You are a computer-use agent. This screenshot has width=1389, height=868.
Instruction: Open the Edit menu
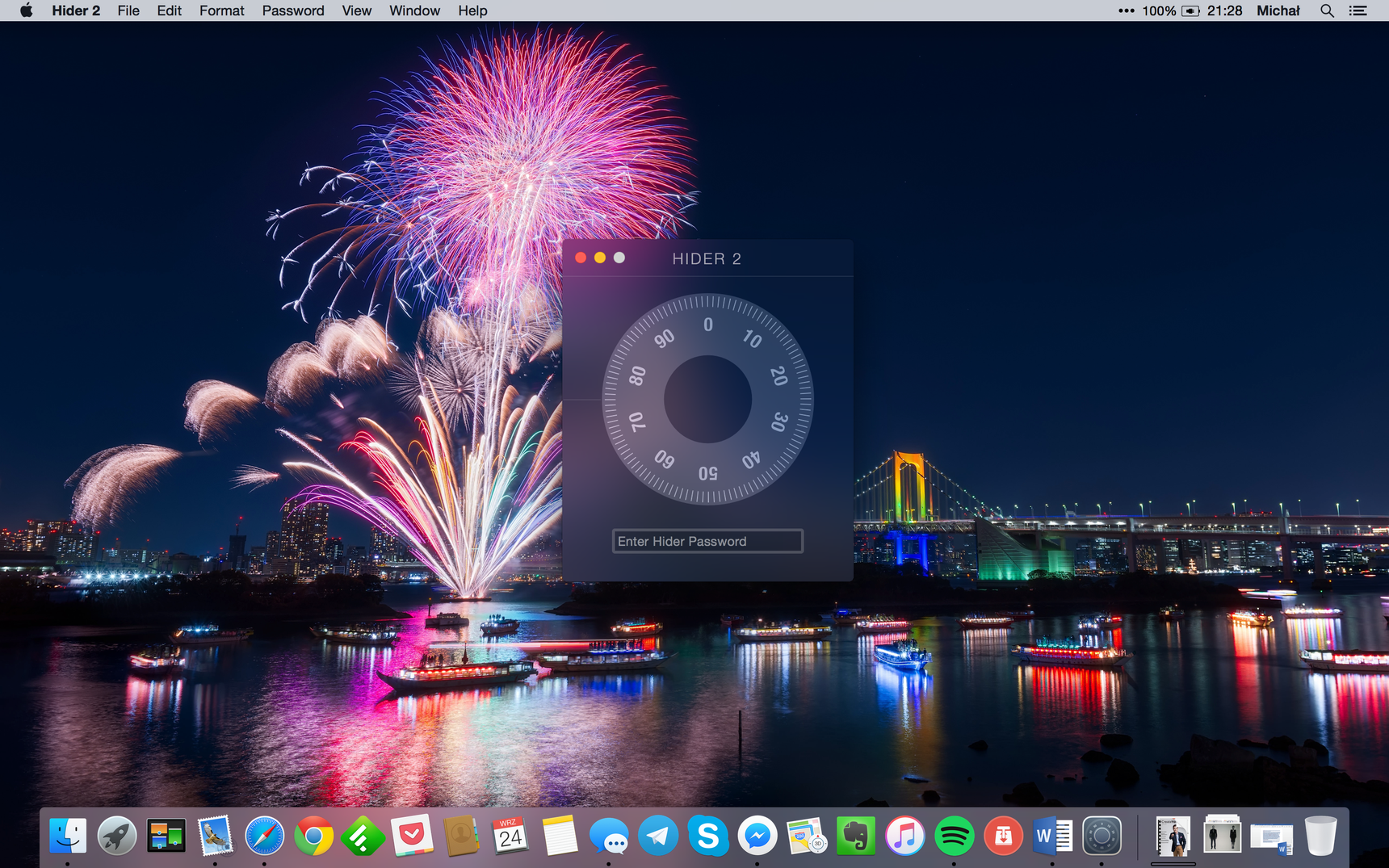[169, 10]
